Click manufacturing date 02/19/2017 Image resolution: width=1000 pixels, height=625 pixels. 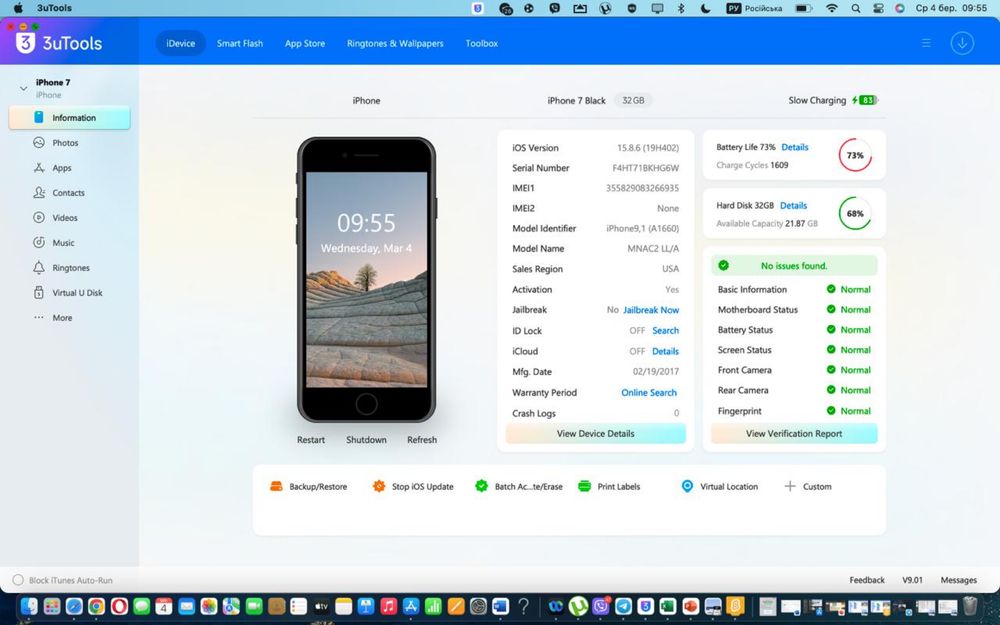tap(656, 372)
